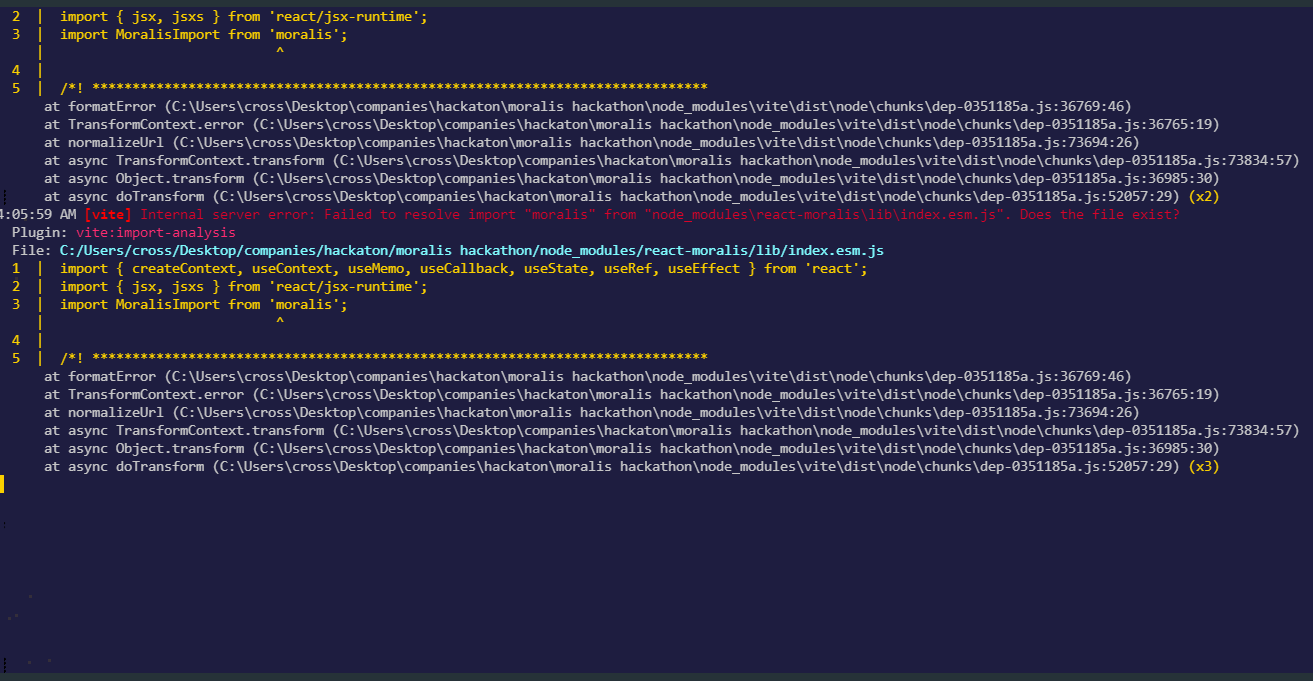Image resolution: width=1313 pixels, height=681 pixels.
Task: Click the 4:05:59 AM timestamp
Action: (40, 214)
